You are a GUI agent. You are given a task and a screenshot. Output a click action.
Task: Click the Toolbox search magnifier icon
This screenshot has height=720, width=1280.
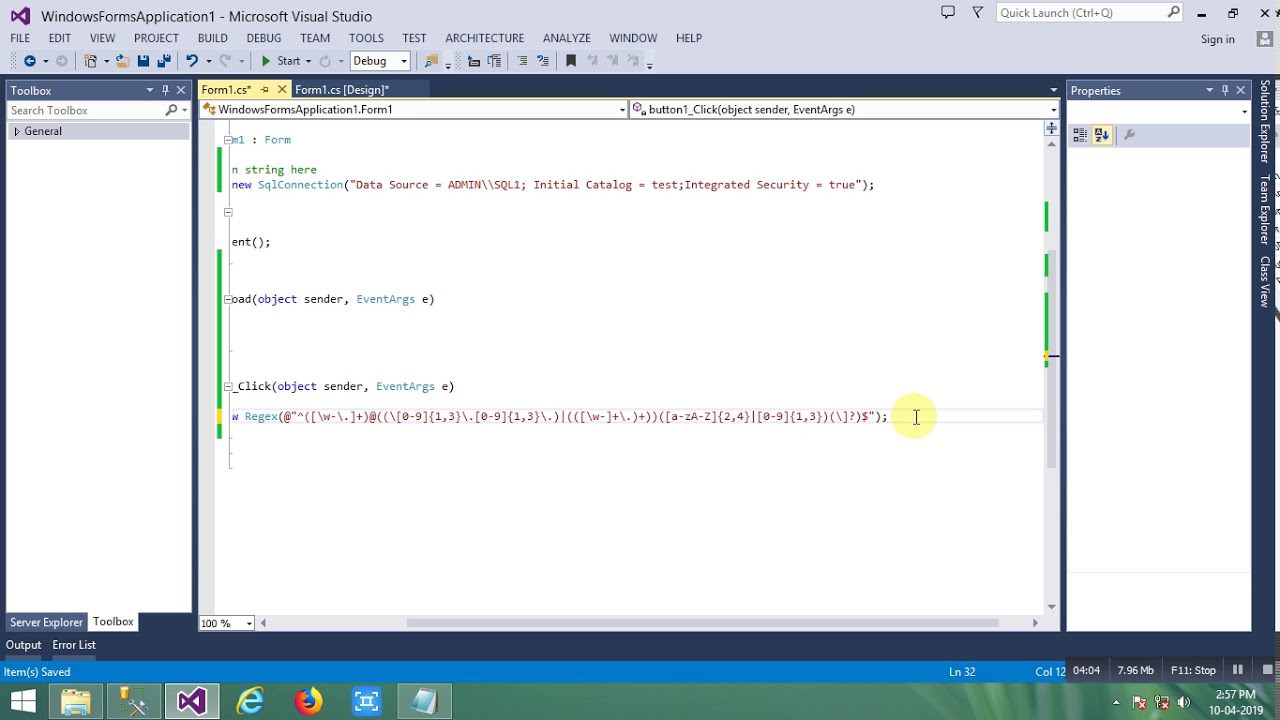click(172, 110)
